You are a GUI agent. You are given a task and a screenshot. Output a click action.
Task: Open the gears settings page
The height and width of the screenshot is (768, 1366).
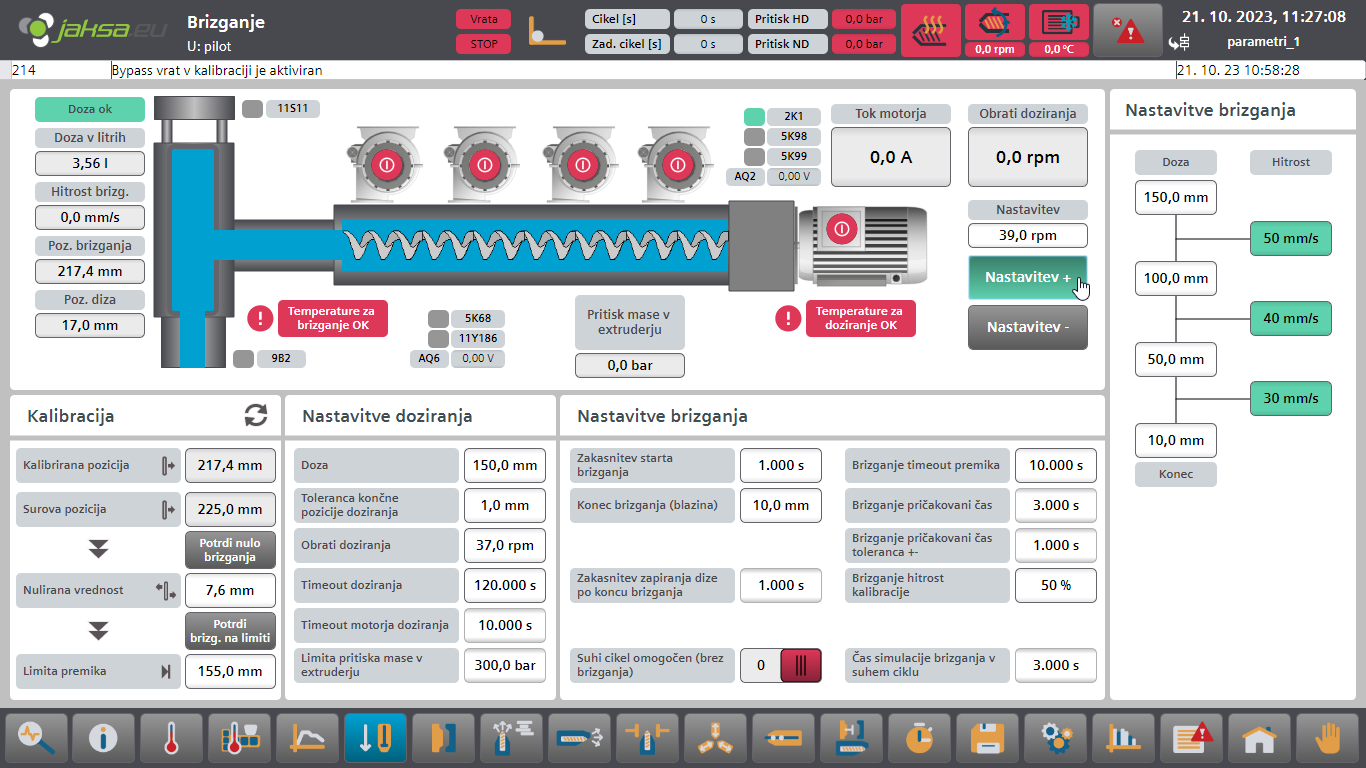pos(1055,739)
